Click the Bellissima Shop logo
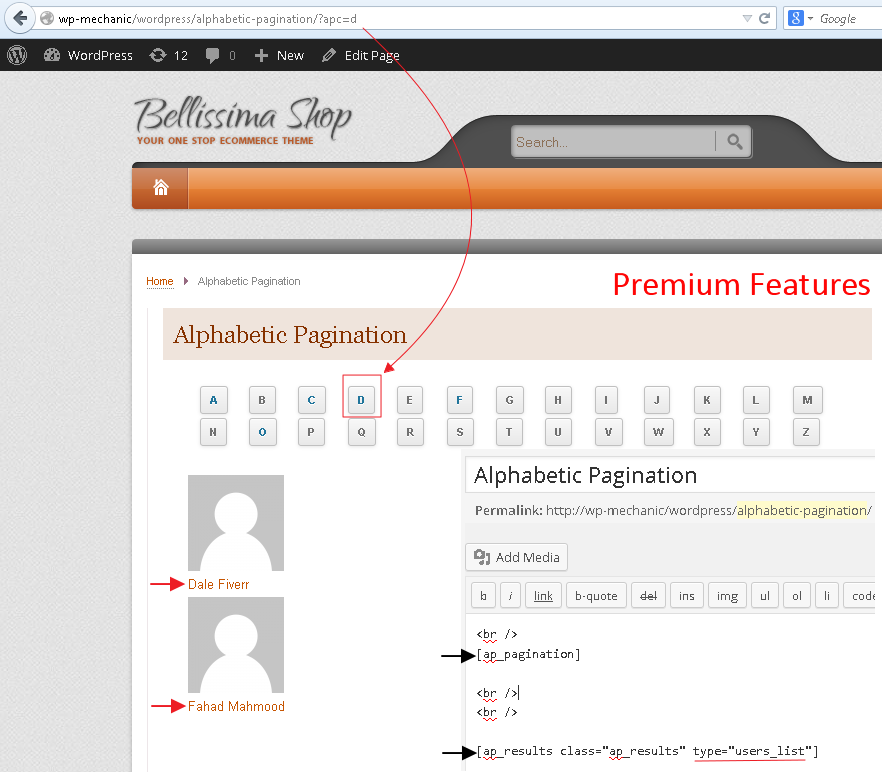The image size is (882, 772). [x=242, y=120]
